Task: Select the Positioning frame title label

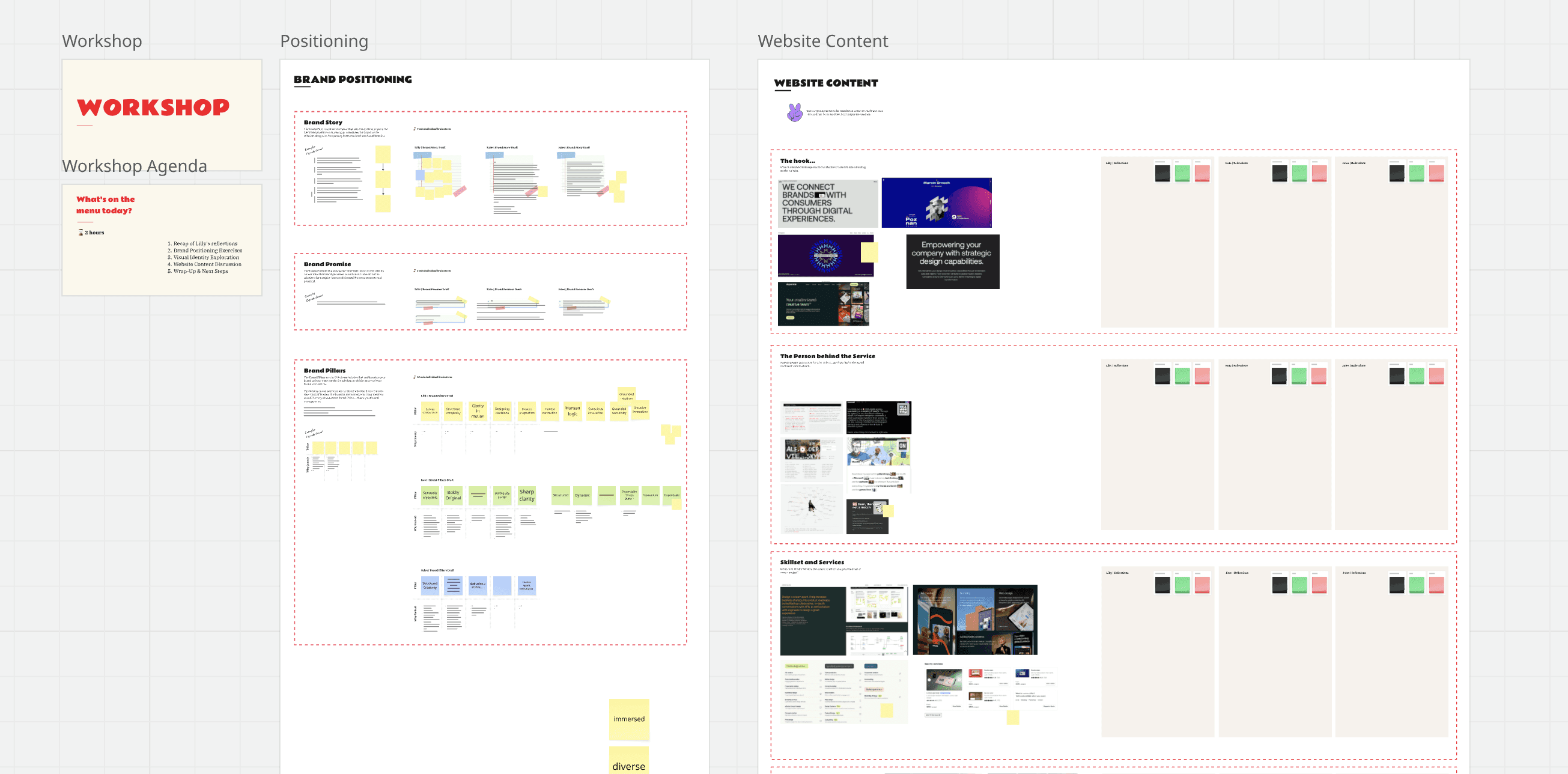Action: point(324,41)
